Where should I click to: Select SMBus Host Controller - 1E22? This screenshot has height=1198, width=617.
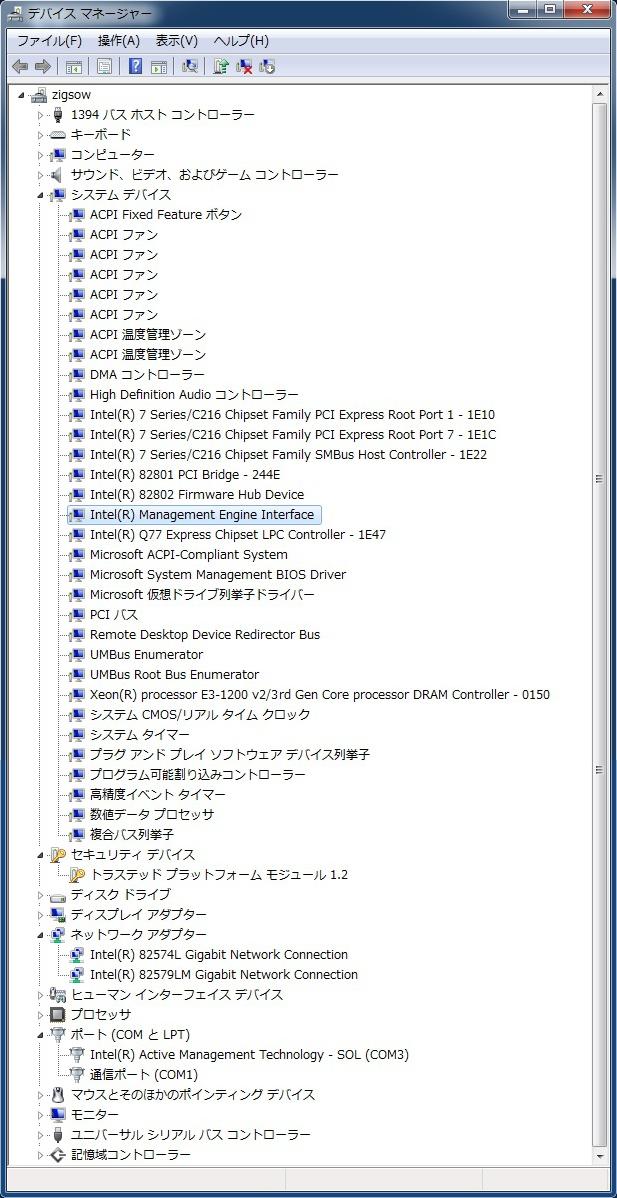pos(289,455)
